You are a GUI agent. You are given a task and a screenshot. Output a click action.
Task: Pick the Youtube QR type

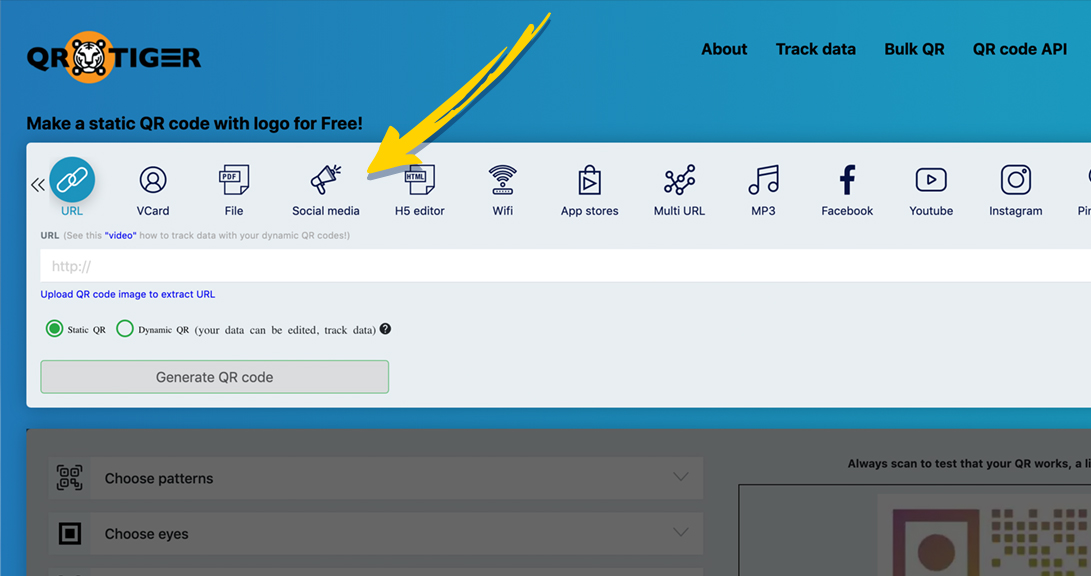coord(931,181)
